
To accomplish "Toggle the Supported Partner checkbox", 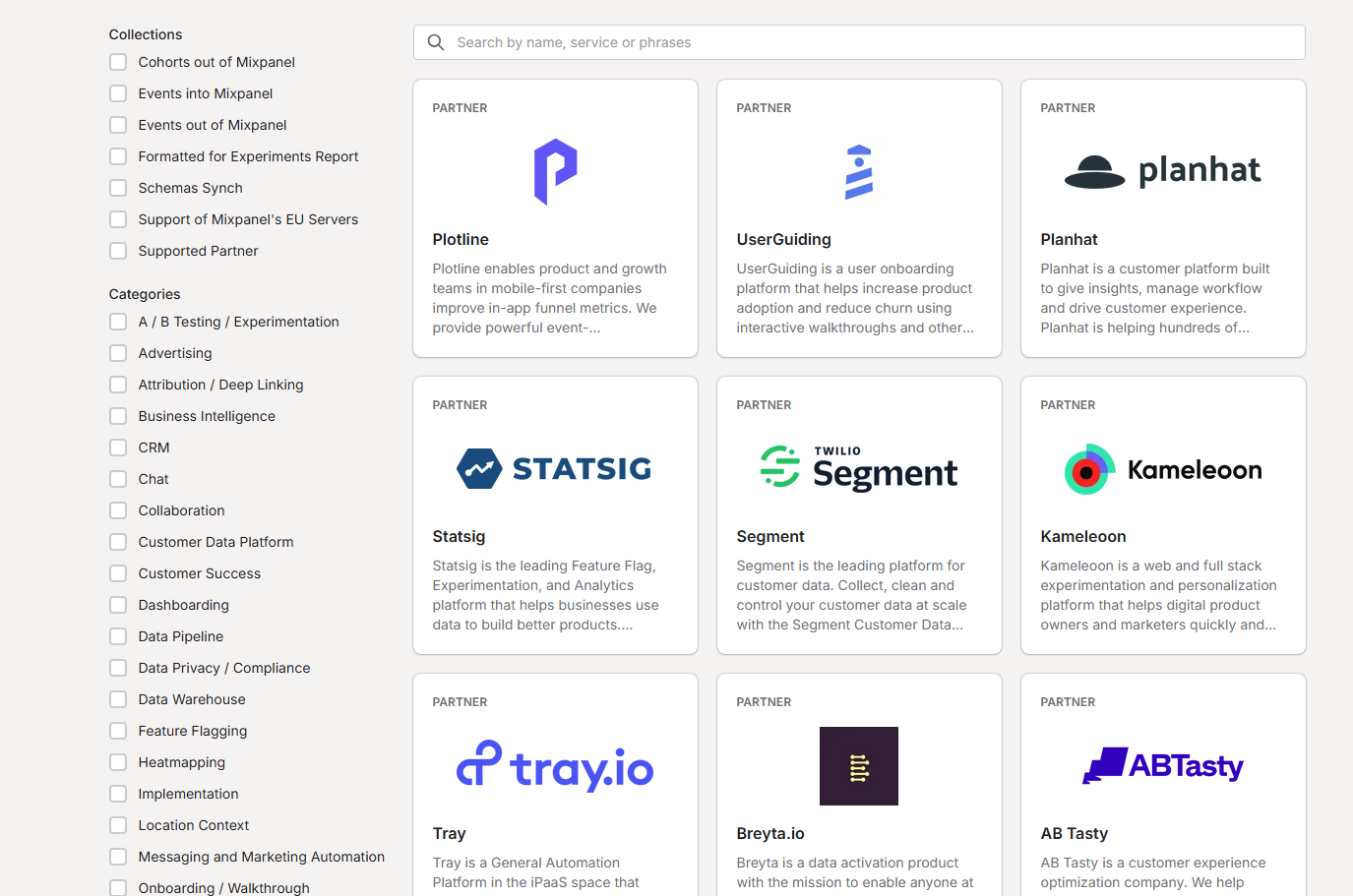I will pos(118,251).
